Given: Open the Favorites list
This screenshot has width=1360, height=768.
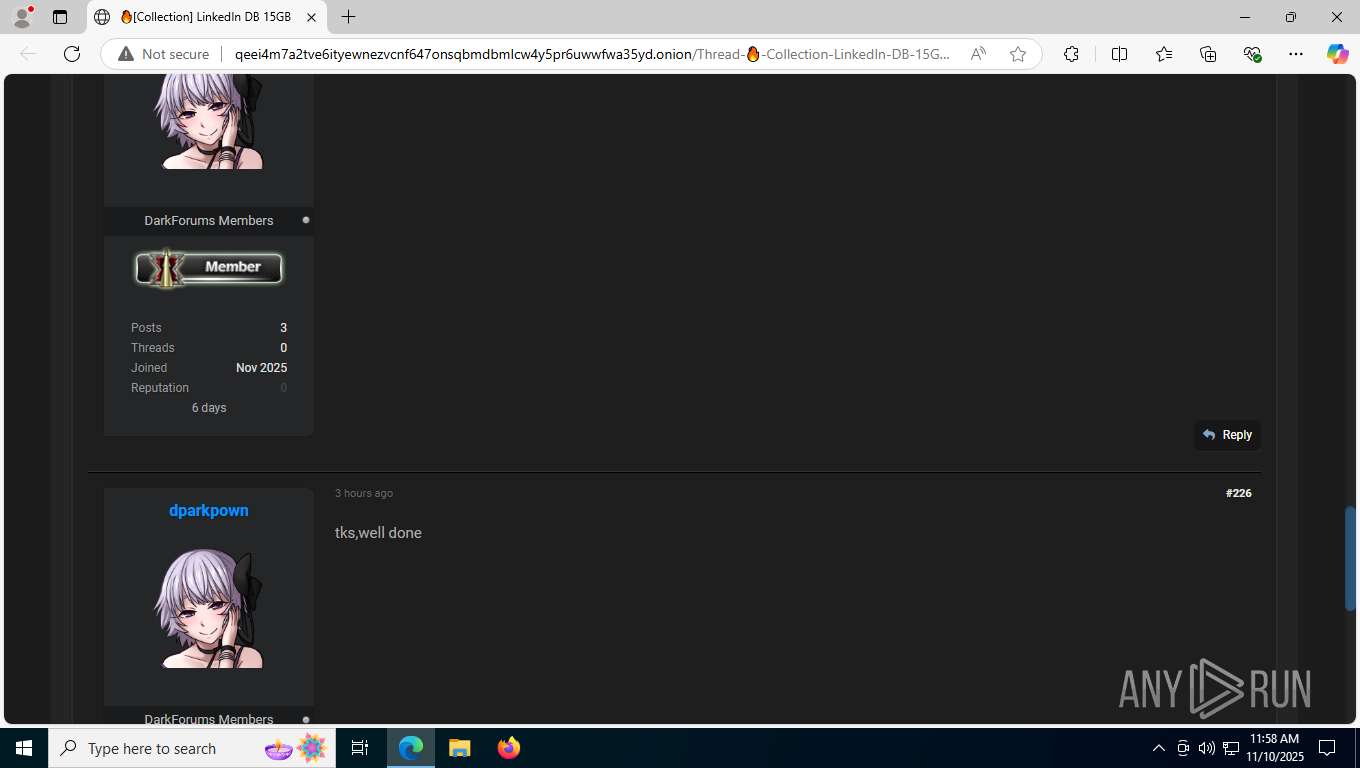Looking at the screenshot, I should [1164, 54].
